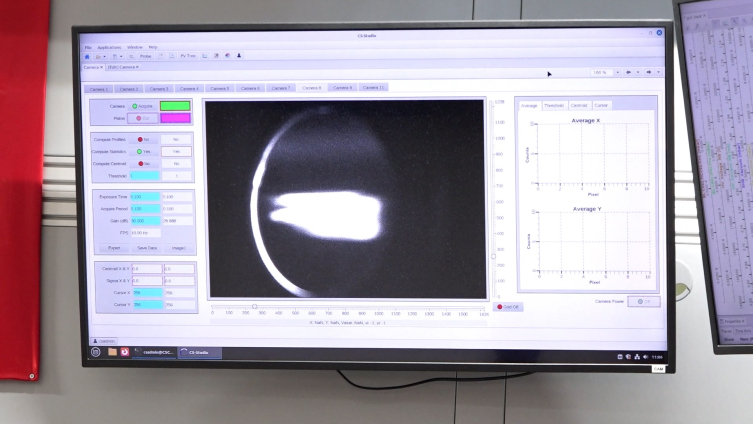
Task: Click the red circular app icon in the taskbar
Action: 124,352
